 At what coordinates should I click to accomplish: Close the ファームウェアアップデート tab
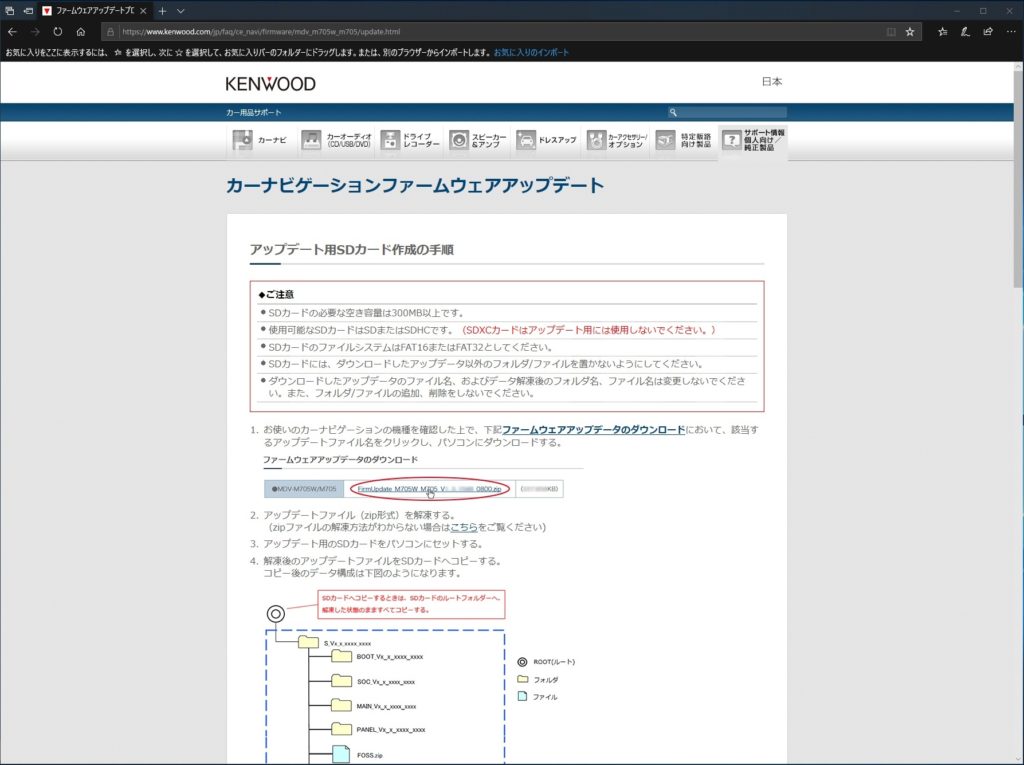coord(143,10)
